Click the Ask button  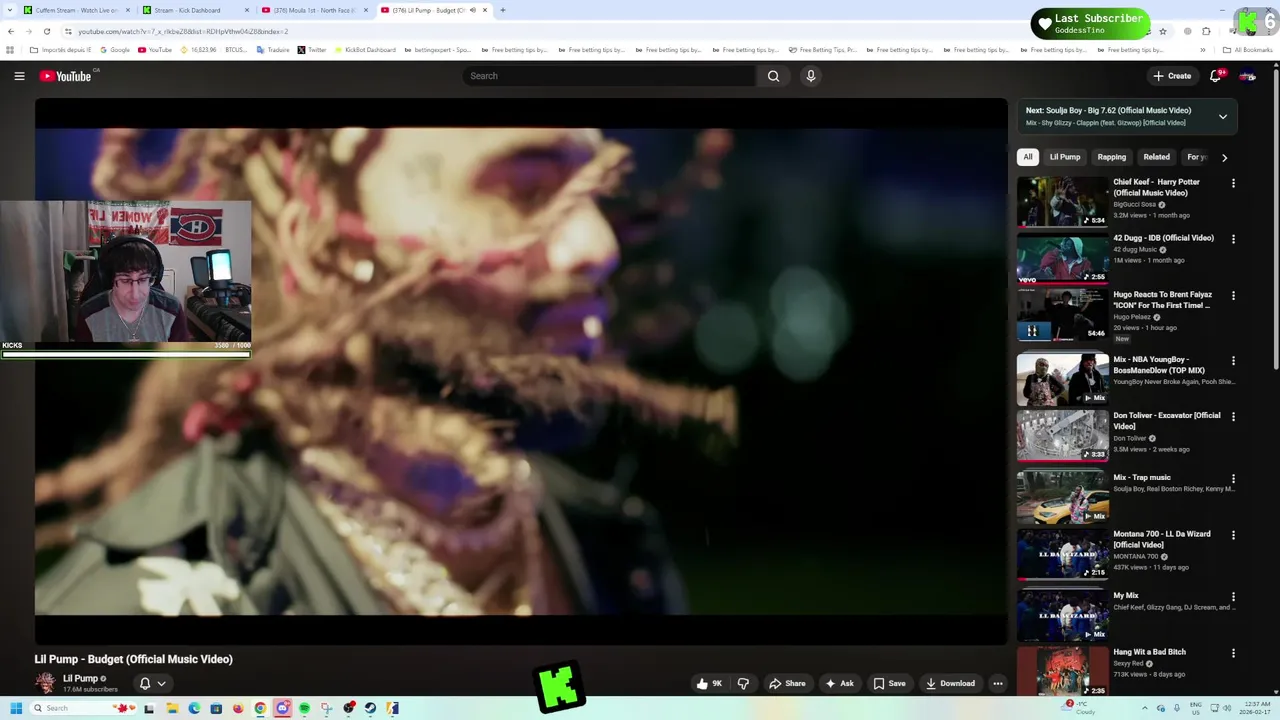coord(839,684)
